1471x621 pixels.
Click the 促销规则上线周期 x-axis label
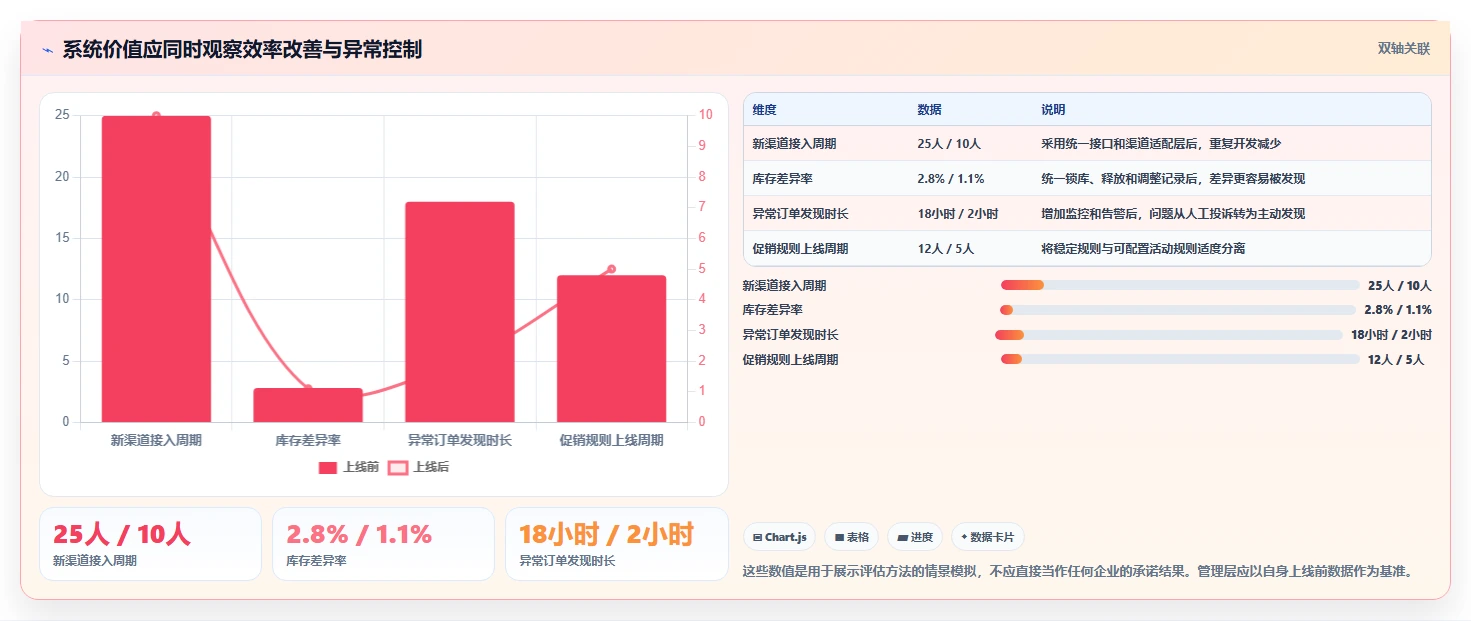pos(611,440)
